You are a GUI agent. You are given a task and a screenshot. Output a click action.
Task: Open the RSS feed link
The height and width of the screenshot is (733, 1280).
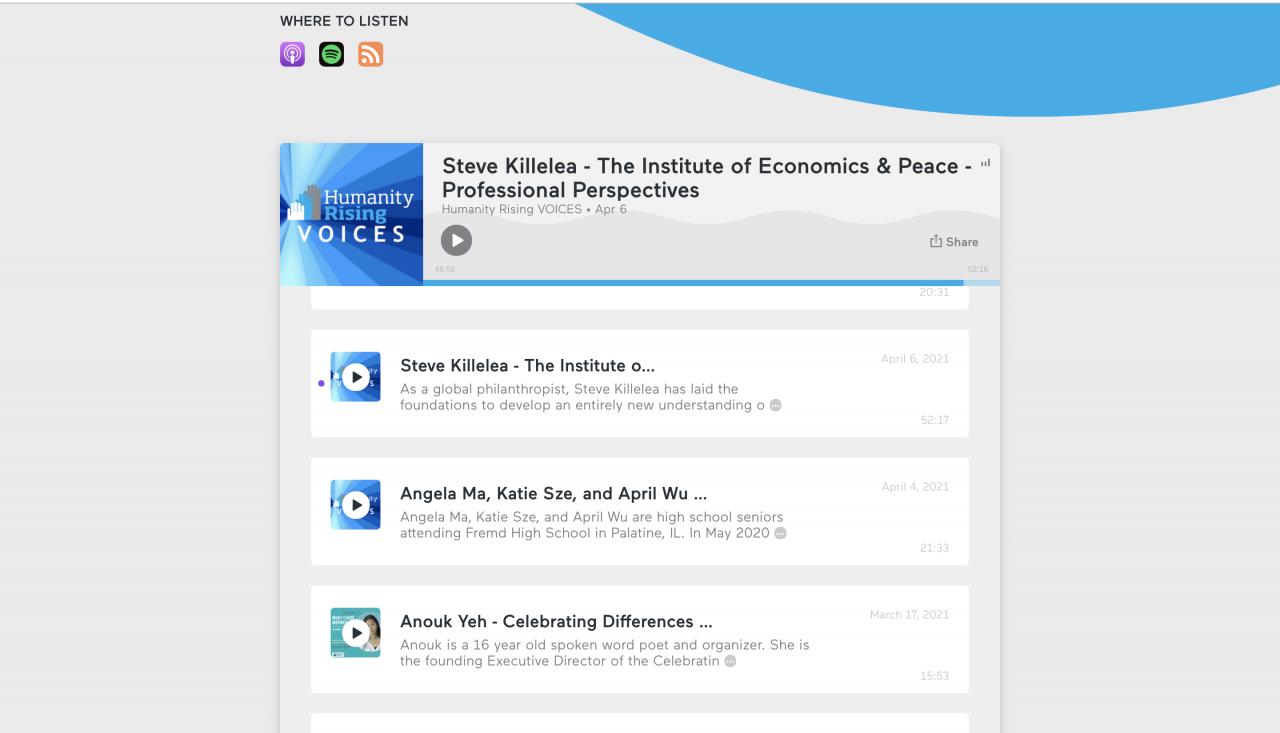(x=371, y=54)
